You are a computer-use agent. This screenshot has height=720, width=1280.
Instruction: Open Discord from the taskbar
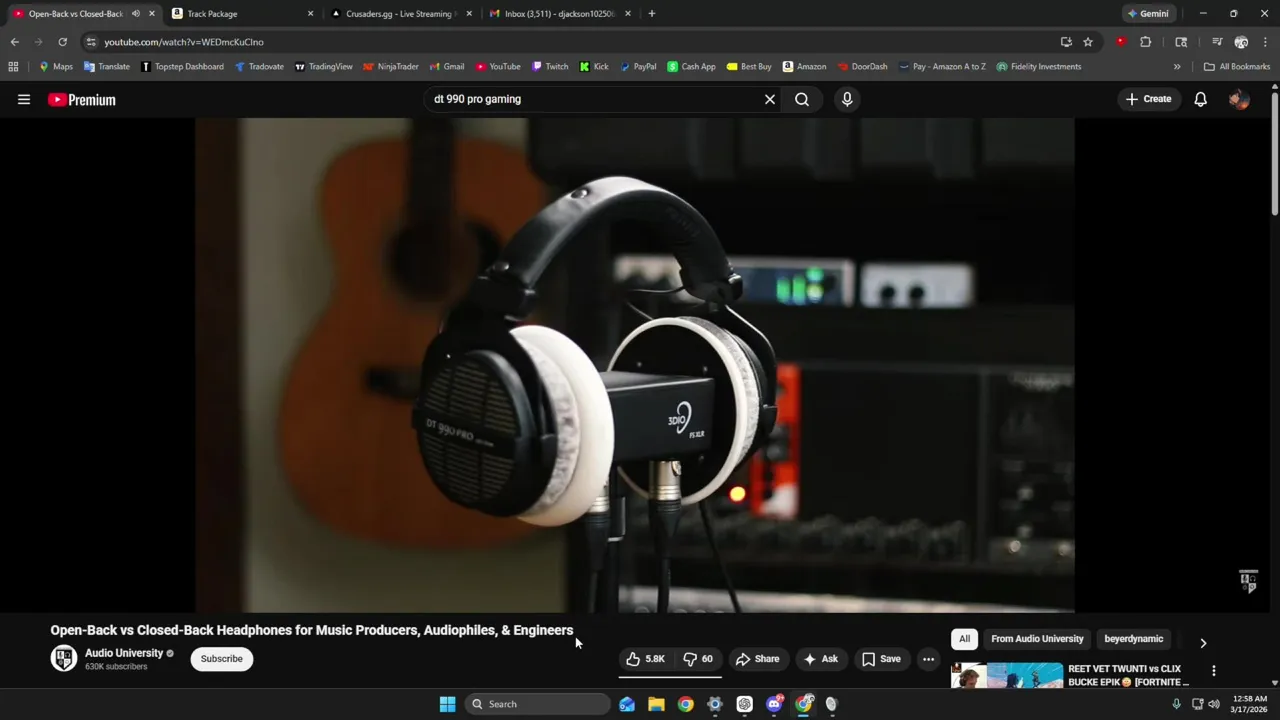click(x=774, y=704)
